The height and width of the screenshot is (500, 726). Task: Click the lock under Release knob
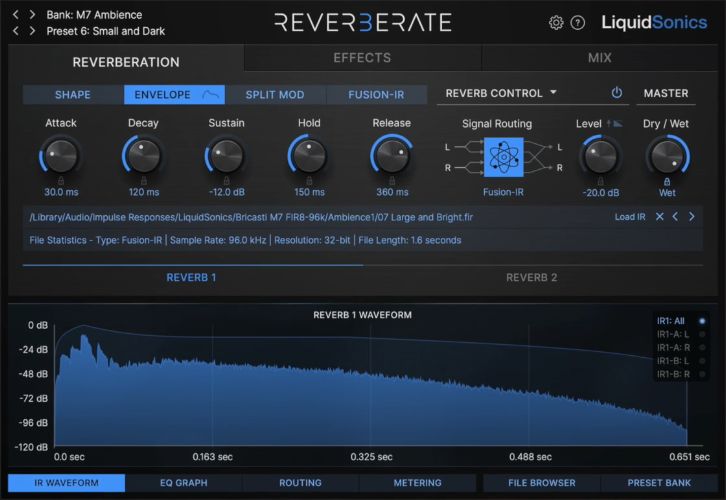click(x=392, y=181)
